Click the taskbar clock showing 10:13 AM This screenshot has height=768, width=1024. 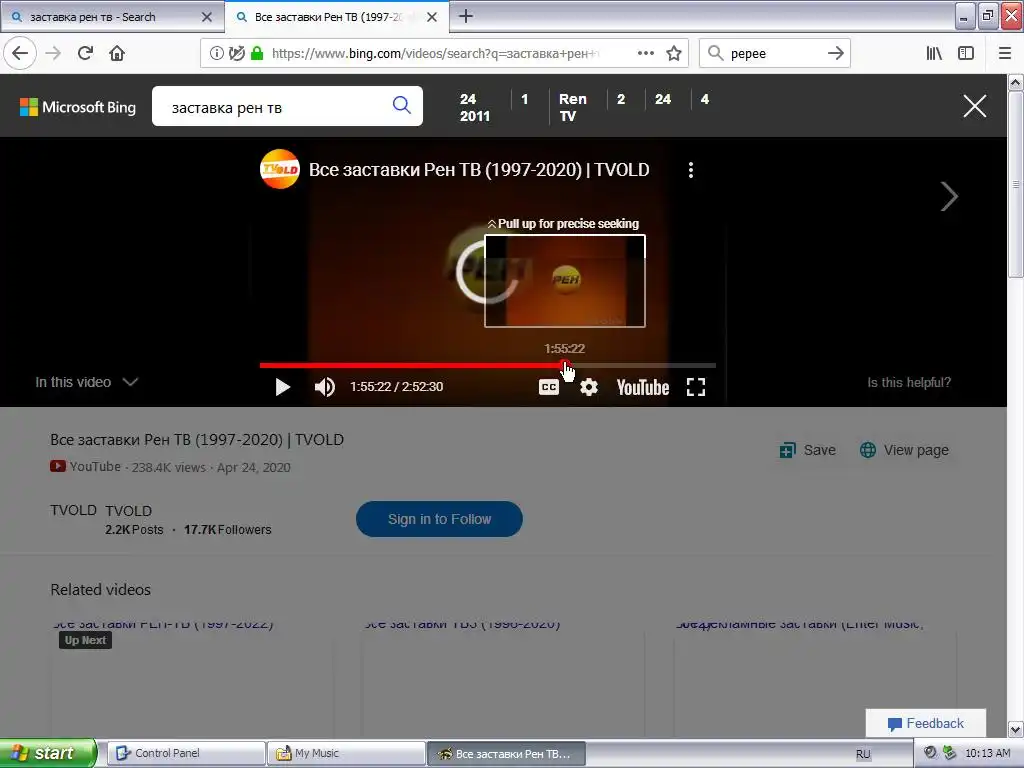pyautogui.click(x=987, y=753)
